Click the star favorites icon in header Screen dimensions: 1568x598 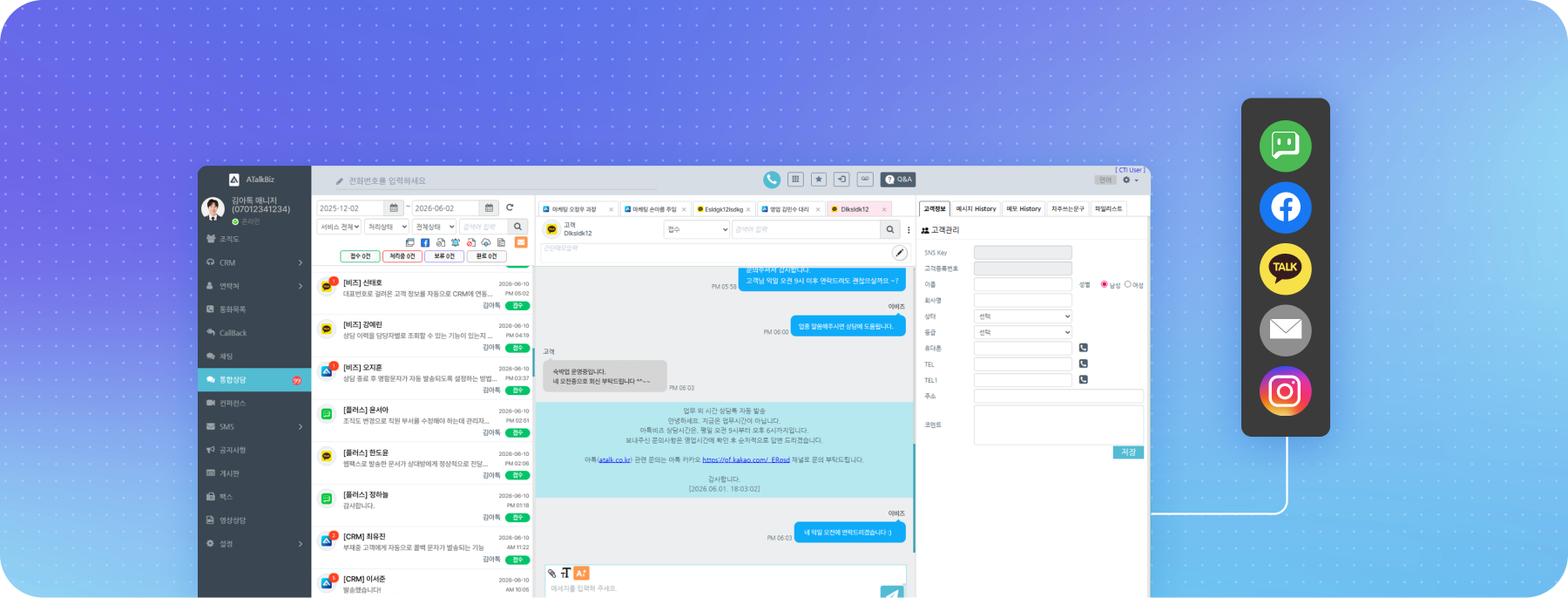[819, 180]
